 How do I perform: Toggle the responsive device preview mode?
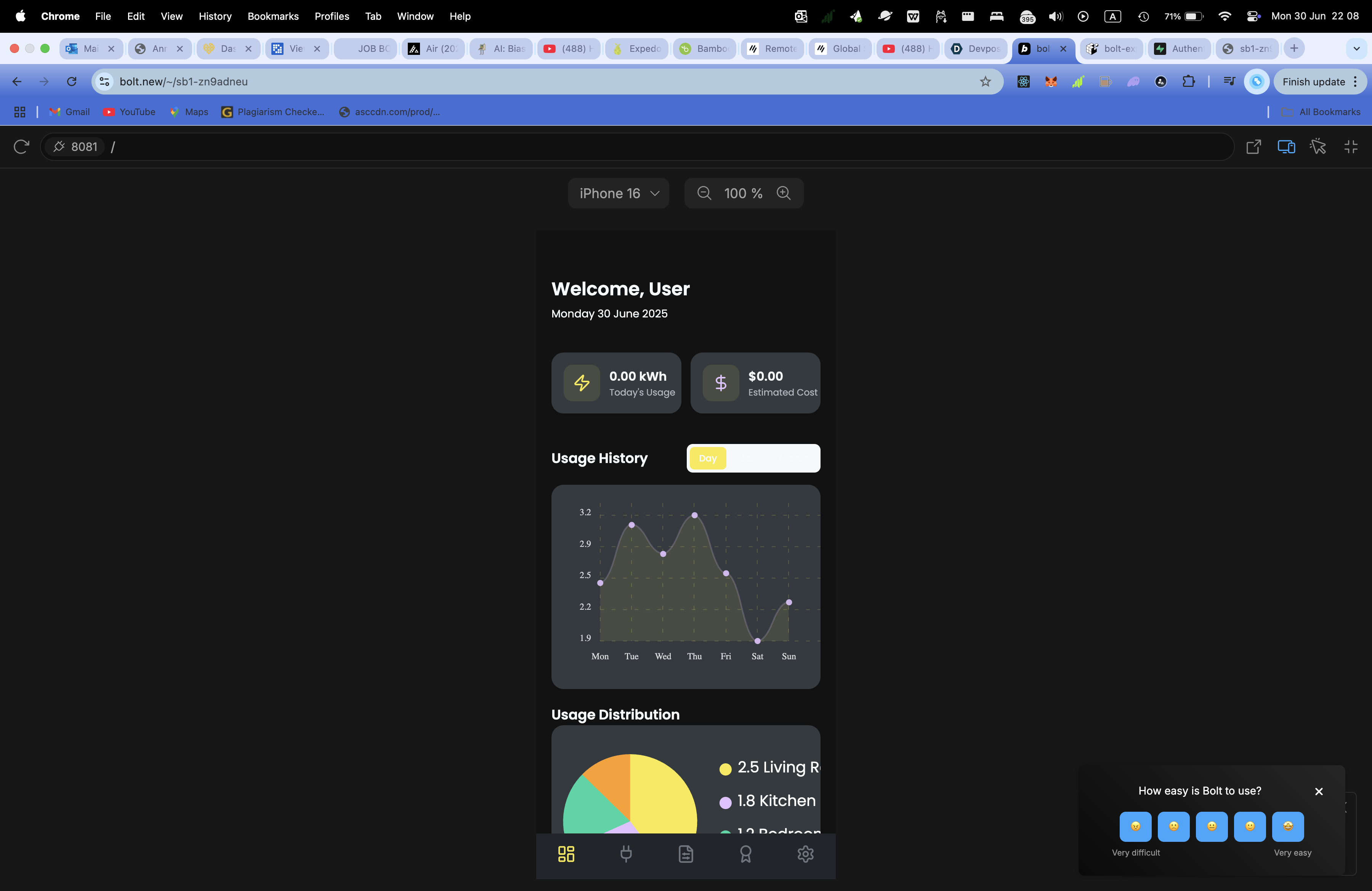[1286, 147]
